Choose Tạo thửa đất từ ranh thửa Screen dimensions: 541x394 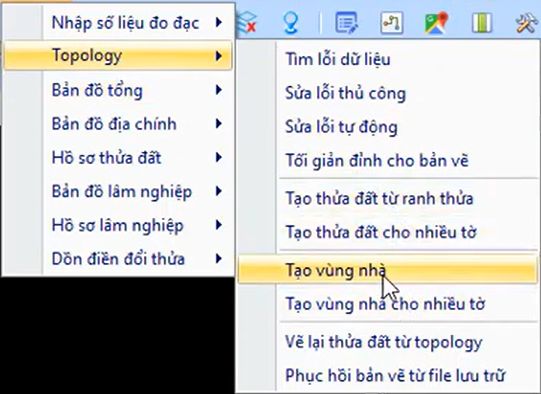tap(388, 198)
